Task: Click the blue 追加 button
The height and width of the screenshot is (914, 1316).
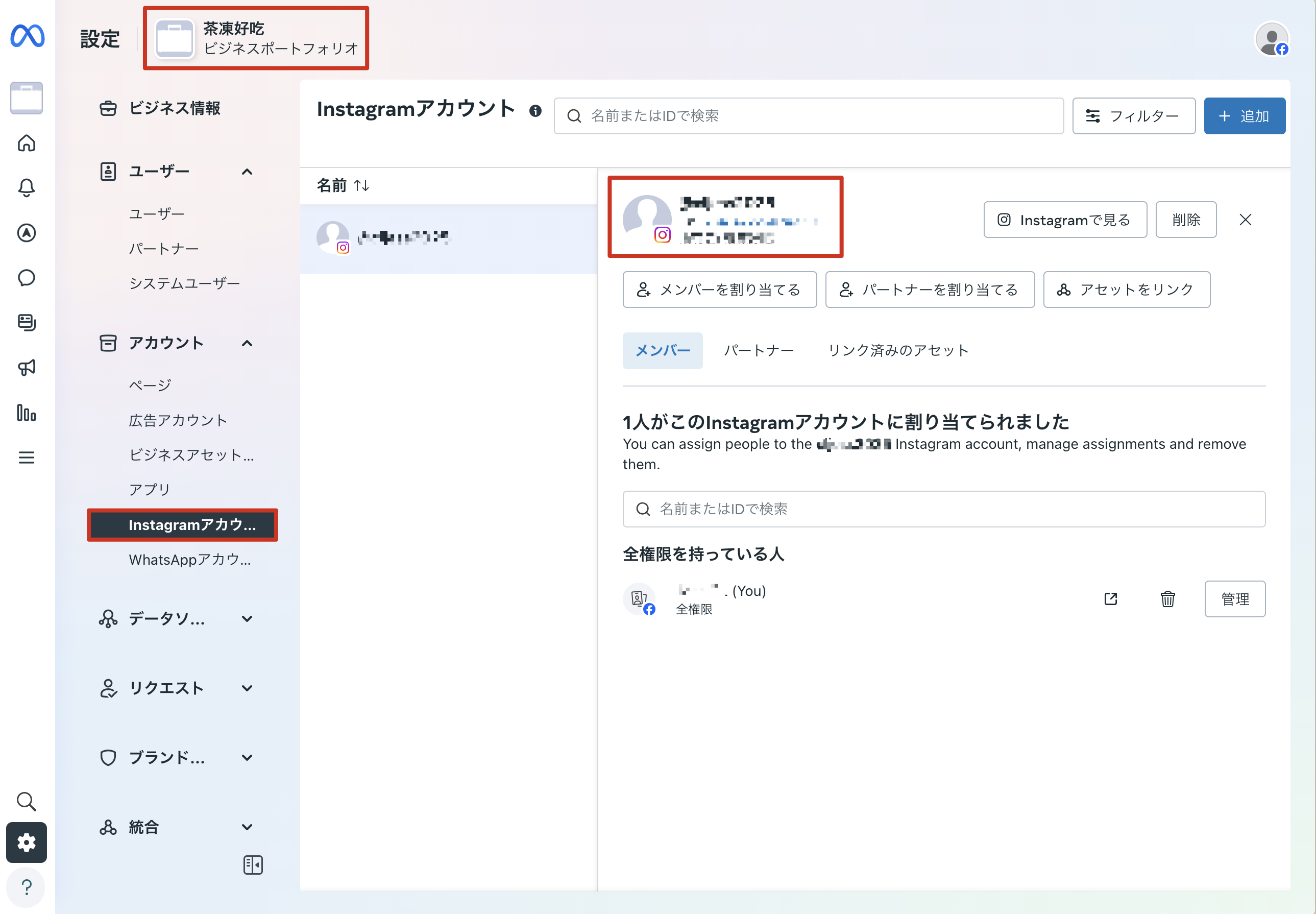Action: pyautogui.click(x=1245, y=116)
